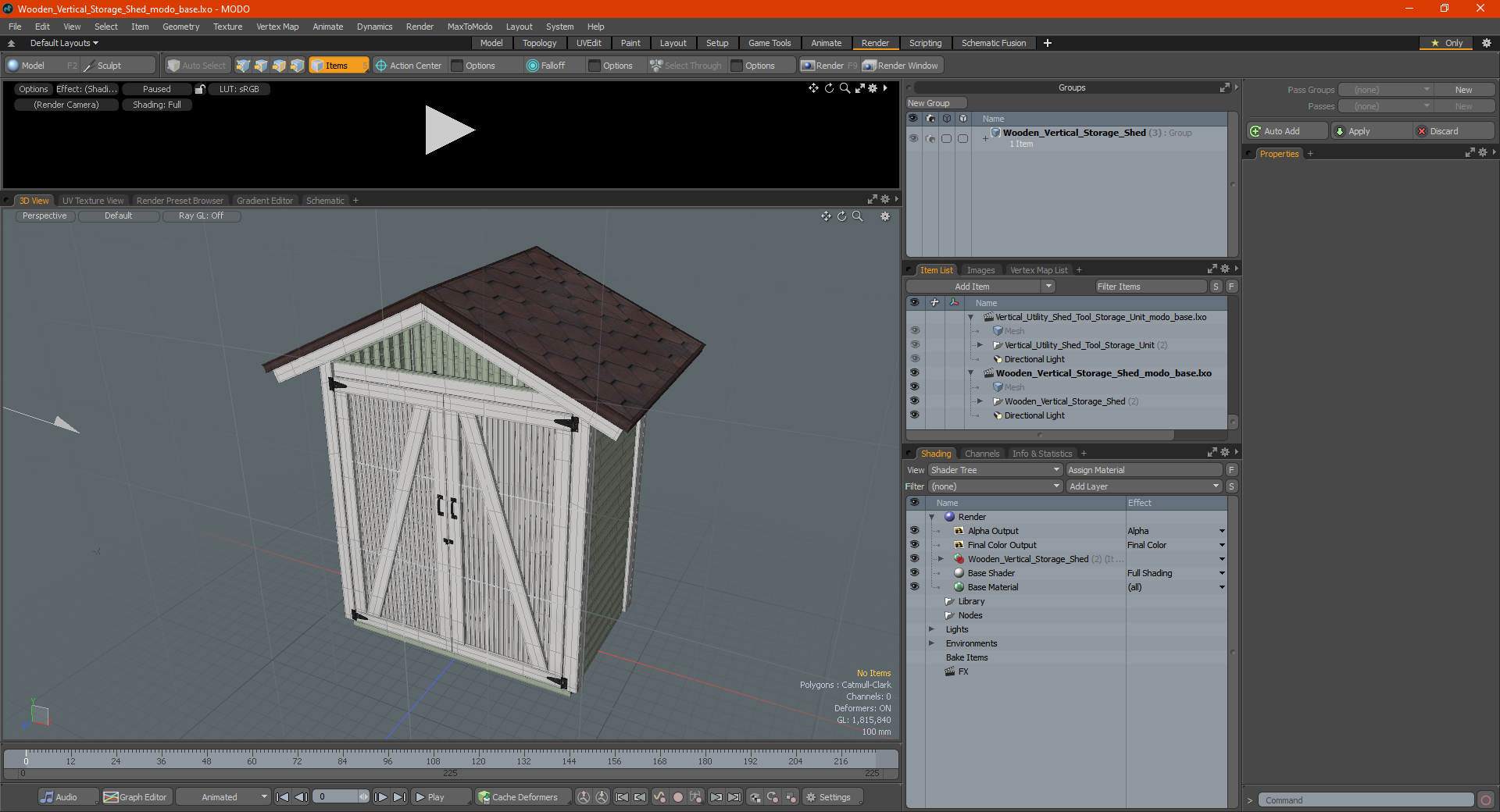Open Add Item dropdown

[981, 287]
